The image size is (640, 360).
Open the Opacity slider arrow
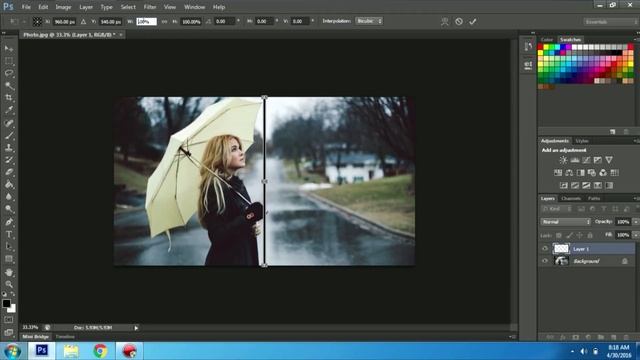pyautogui.click(x=636, y=222)
